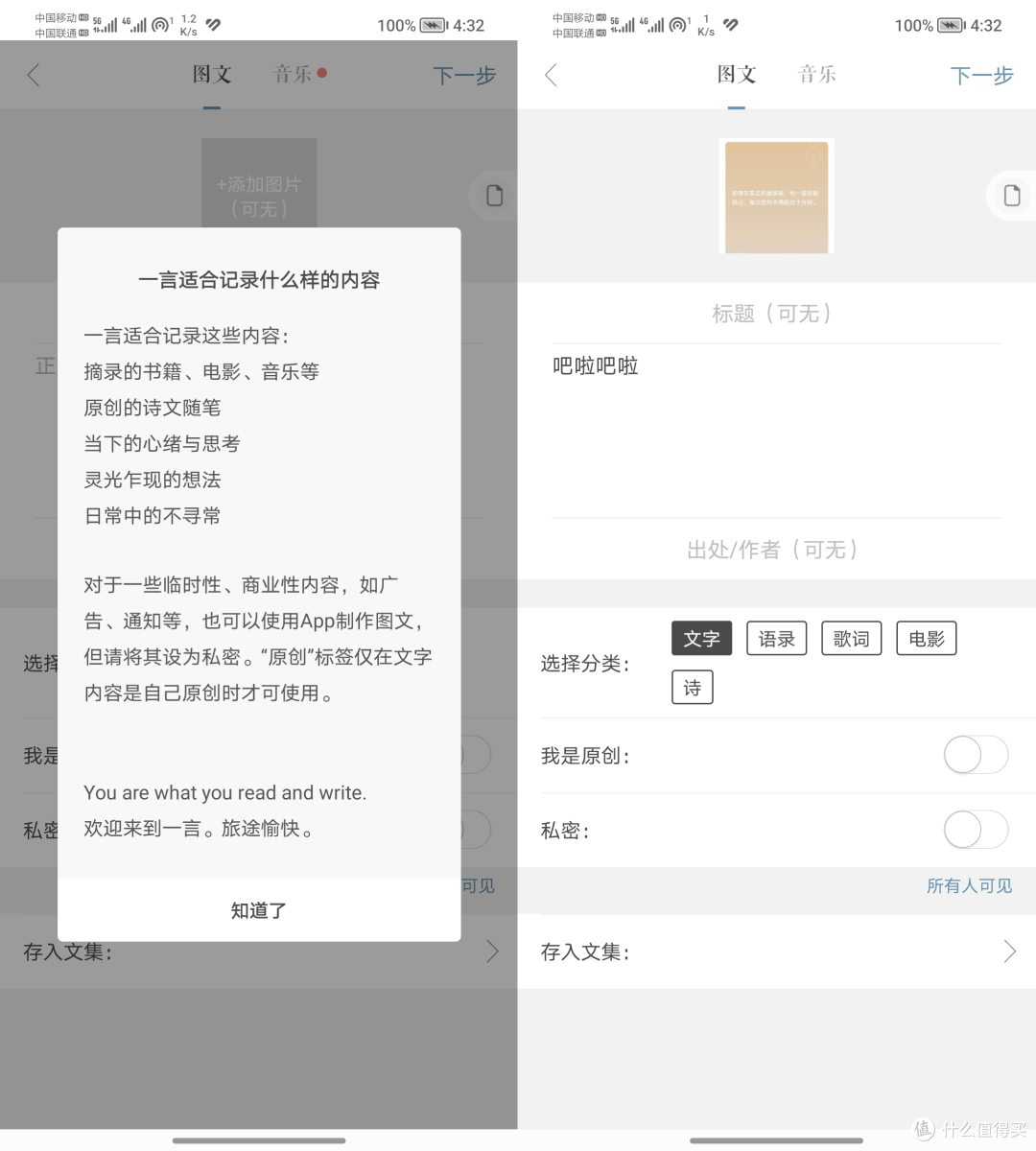Open the selected image thumbnail
Viewport: 1036px width, 1151px height.
(777, 196)
